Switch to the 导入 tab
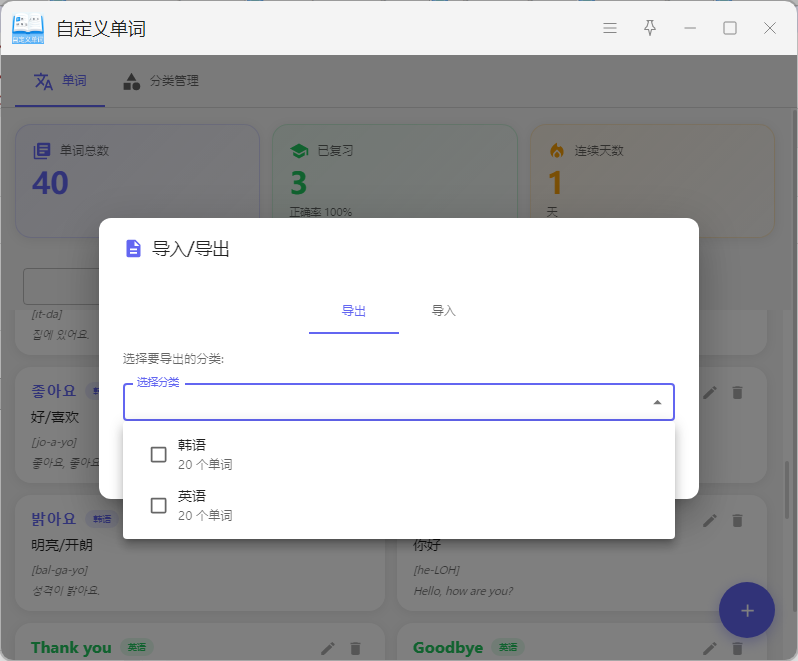Screen dimensions: 798x661 443,311
